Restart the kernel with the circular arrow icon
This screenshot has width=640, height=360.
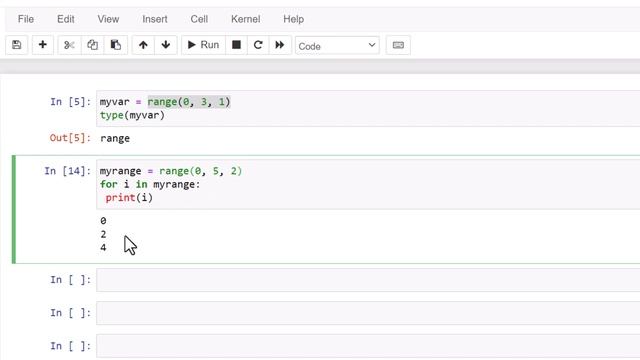click(258, 45)
